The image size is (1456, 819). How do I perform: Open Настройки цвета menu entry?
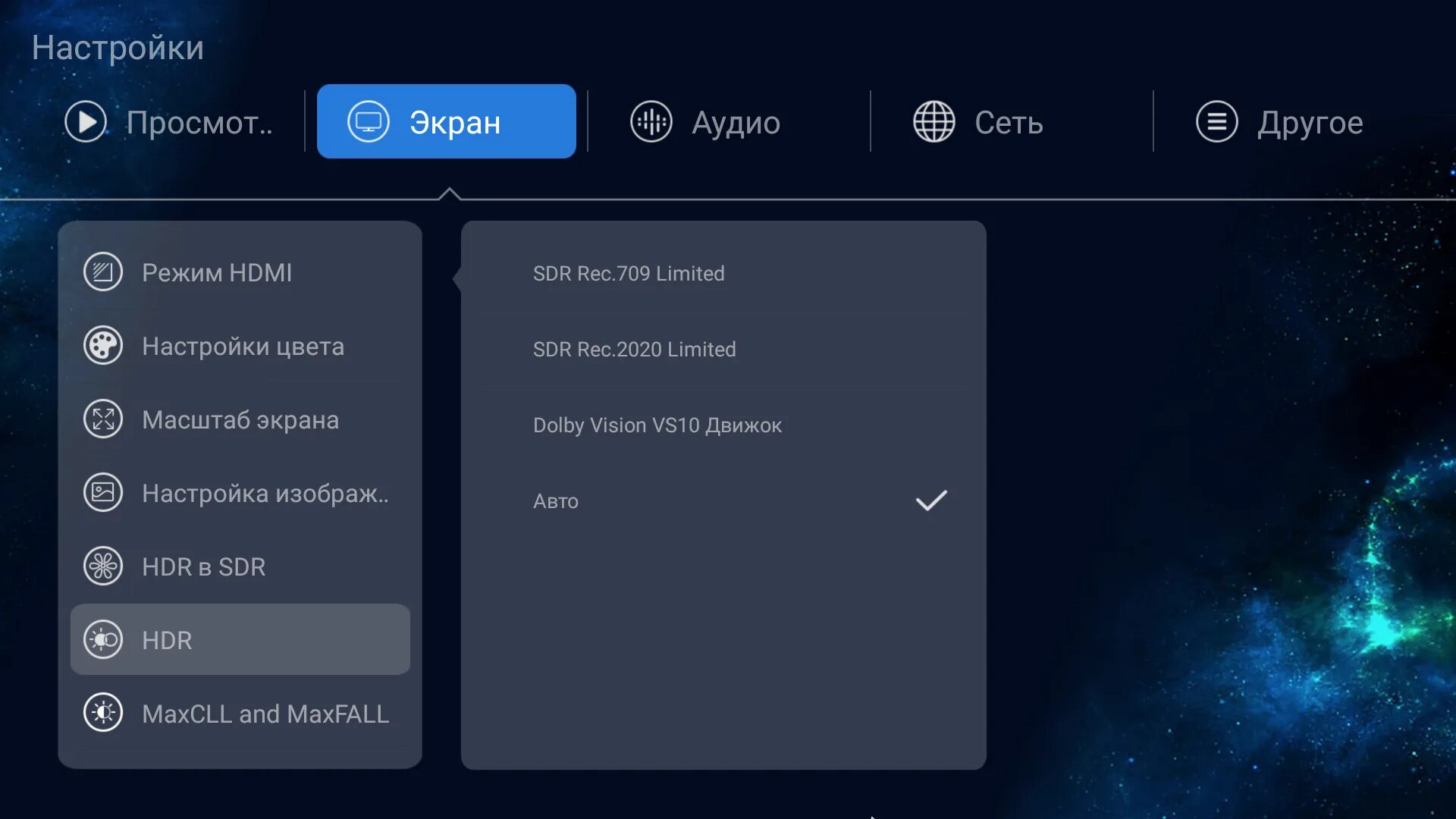tap(243, 346)
